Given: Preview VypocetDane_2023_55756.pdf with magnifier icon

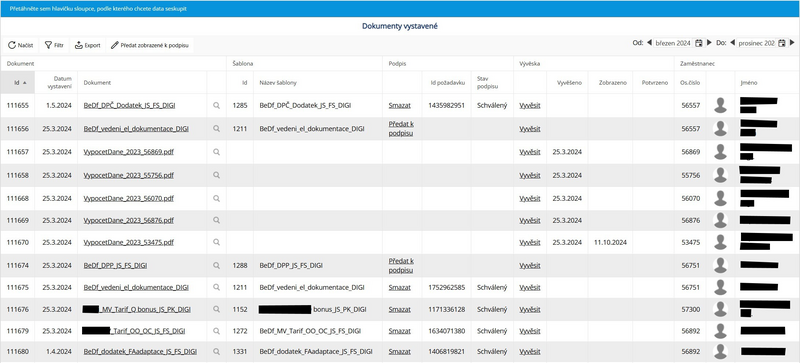Looking at the screenshot, I should point(216,175).
